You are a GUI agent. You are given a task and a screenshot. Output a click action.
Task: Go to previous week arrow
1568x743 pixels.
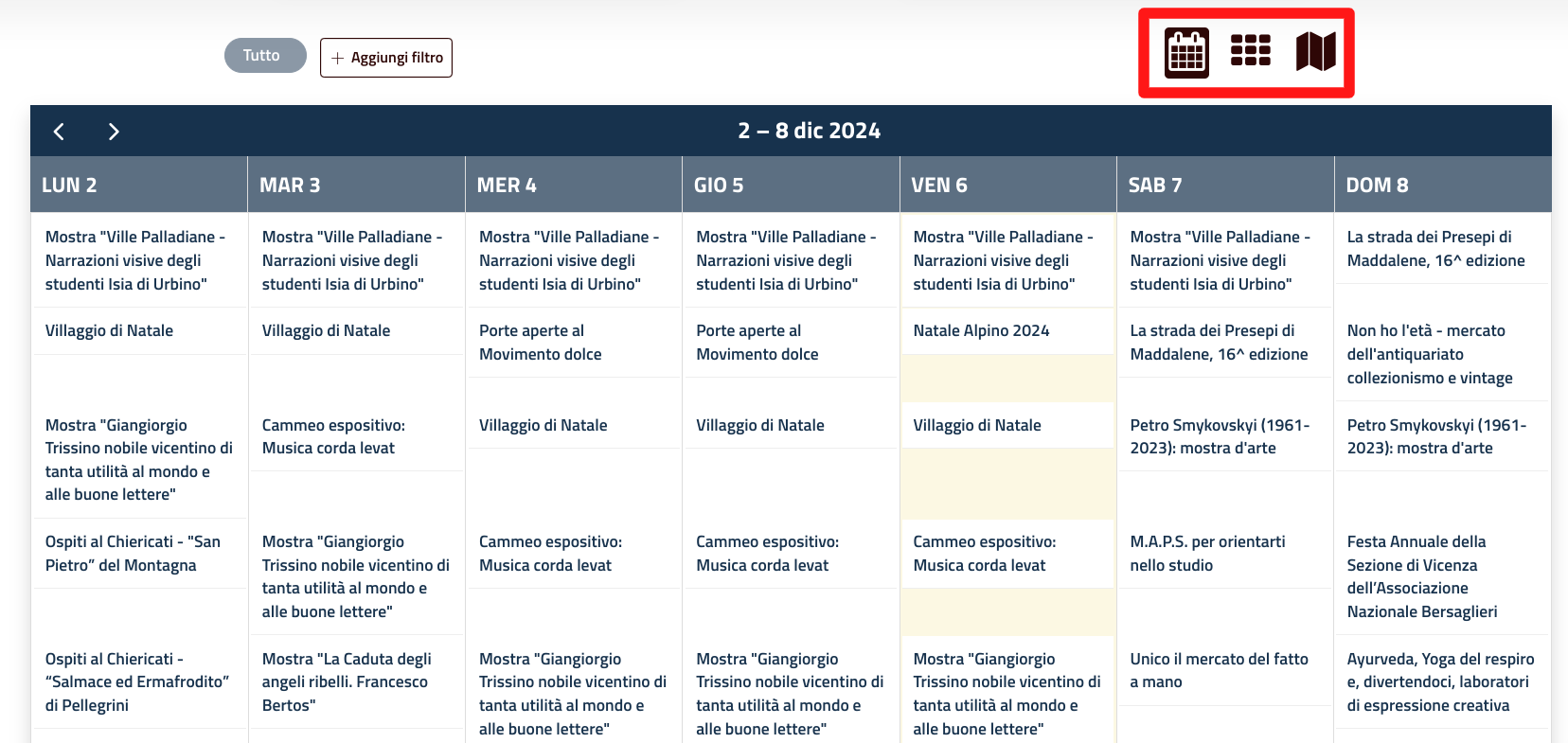(x=59, y=132)
